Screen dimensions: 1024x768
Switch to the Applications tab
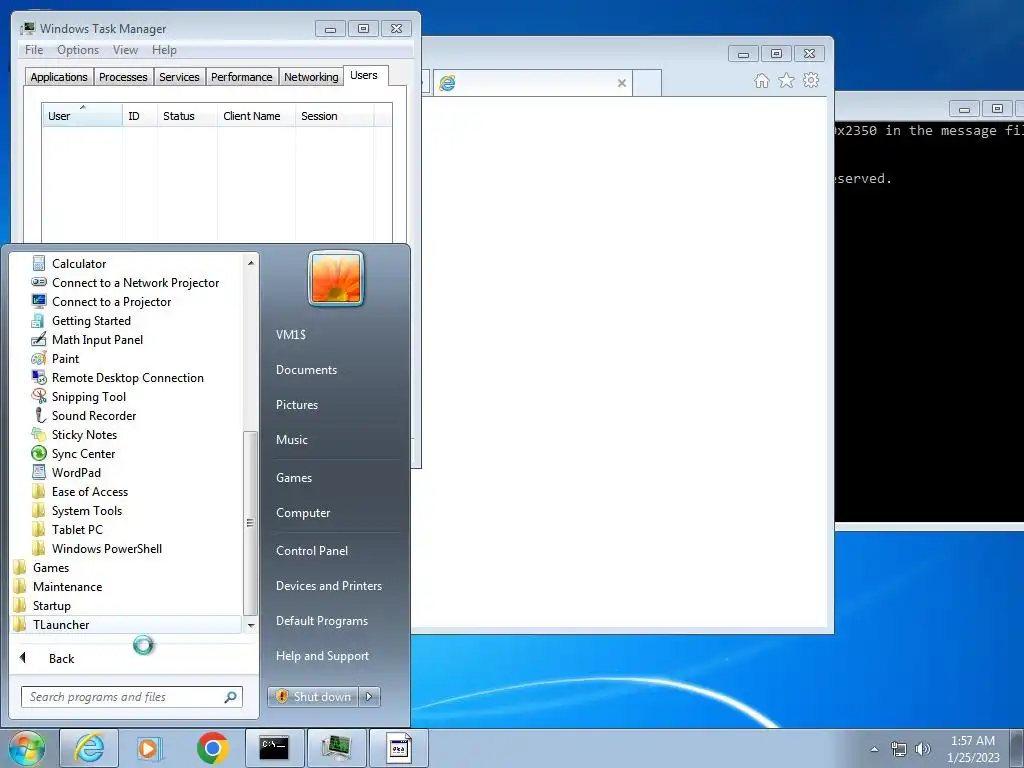[59, 77]
